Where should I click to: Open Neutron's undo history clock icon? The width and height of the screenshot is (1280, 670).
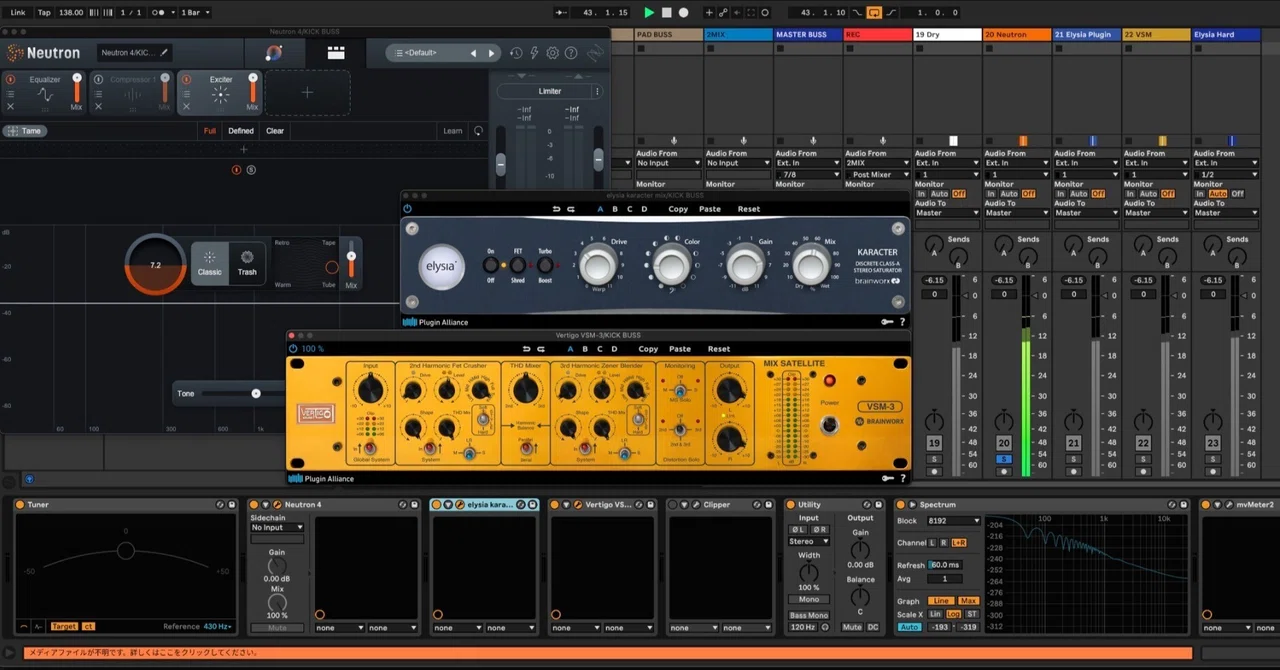516,53
